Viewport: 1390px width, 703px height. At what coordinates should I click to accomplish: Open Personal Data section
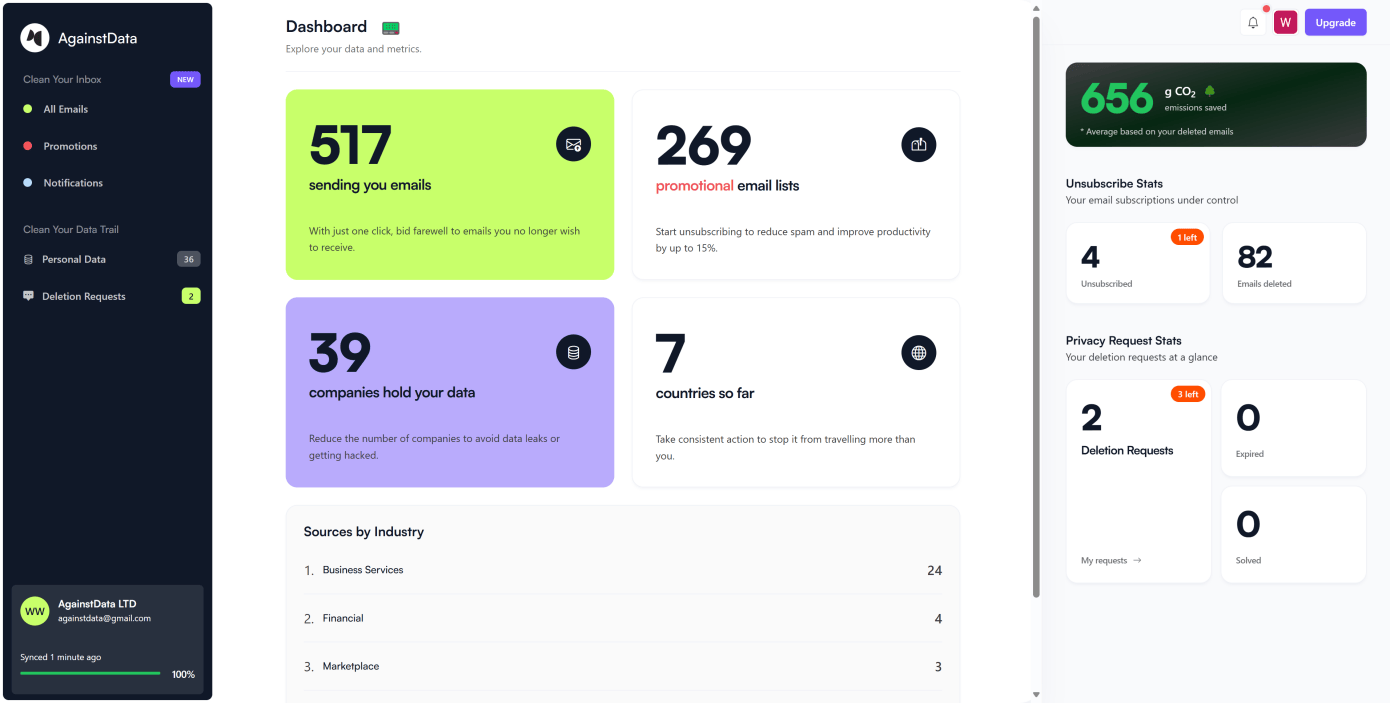[74, 259]
